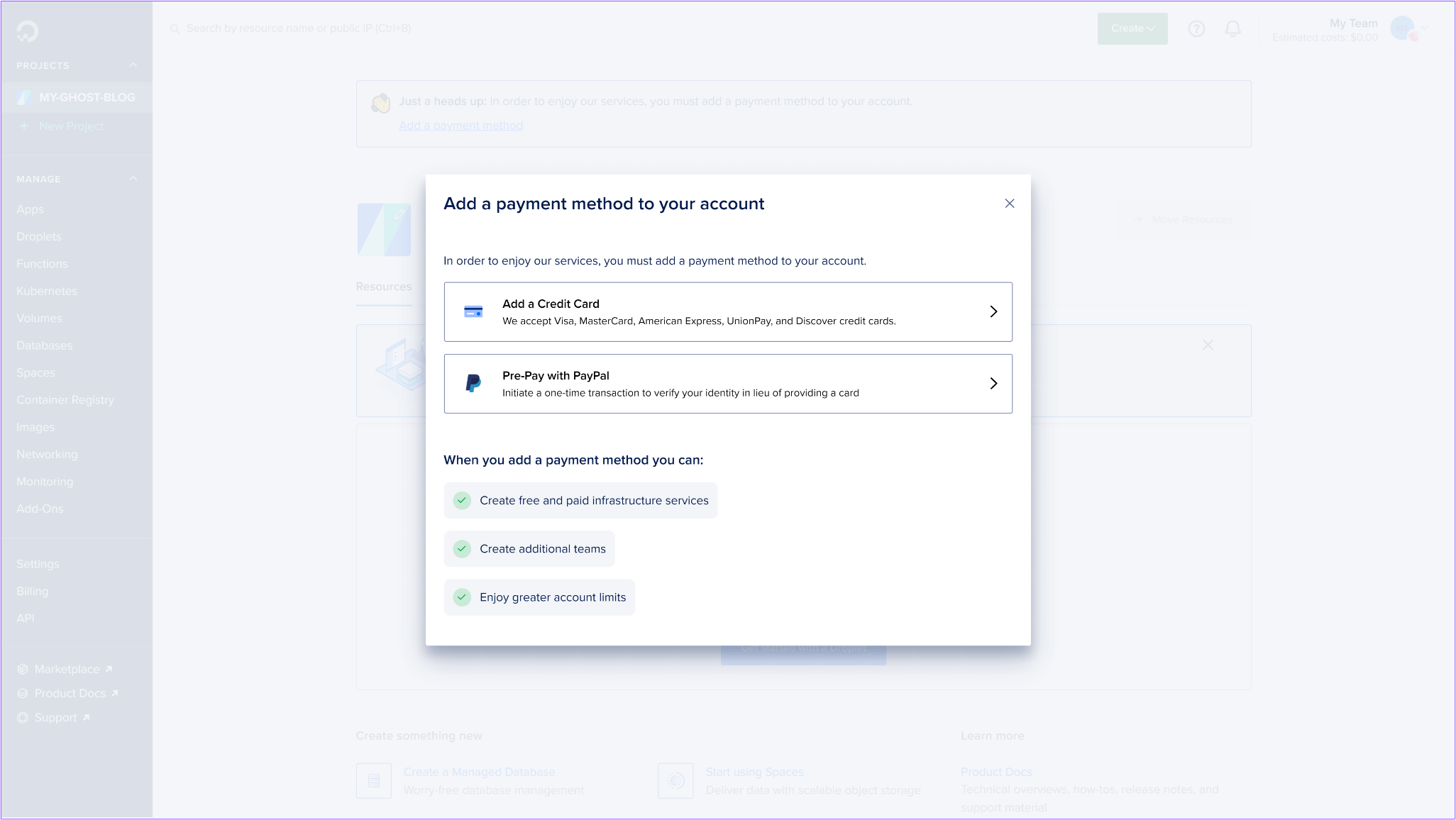Click the Spaces icon
Viewport: 1456px width, 820px height.
tap(675, 781)
